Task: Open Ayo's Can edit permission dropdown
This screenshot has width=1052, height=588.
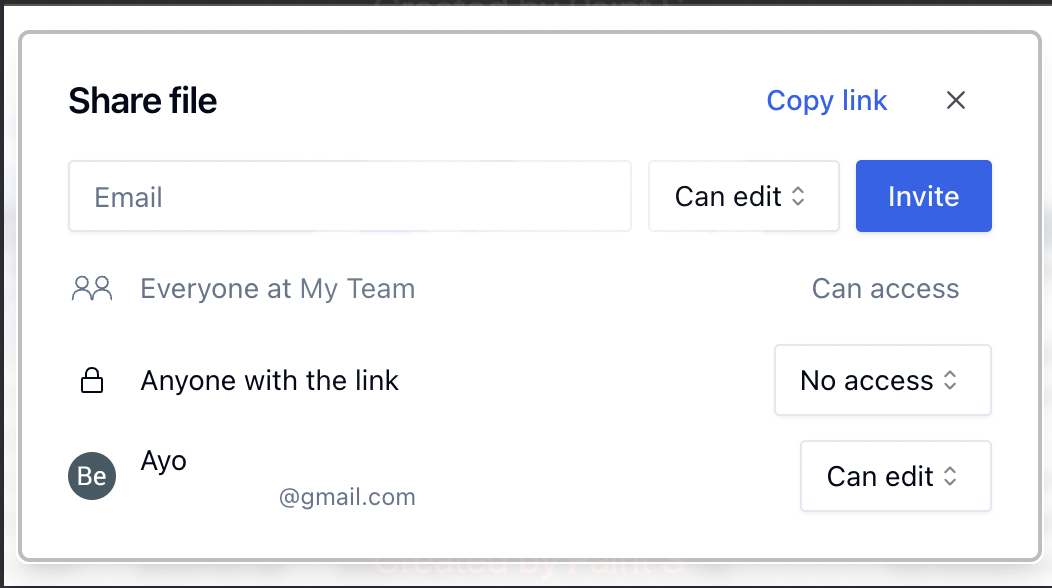Action: [x=895, y=476]
